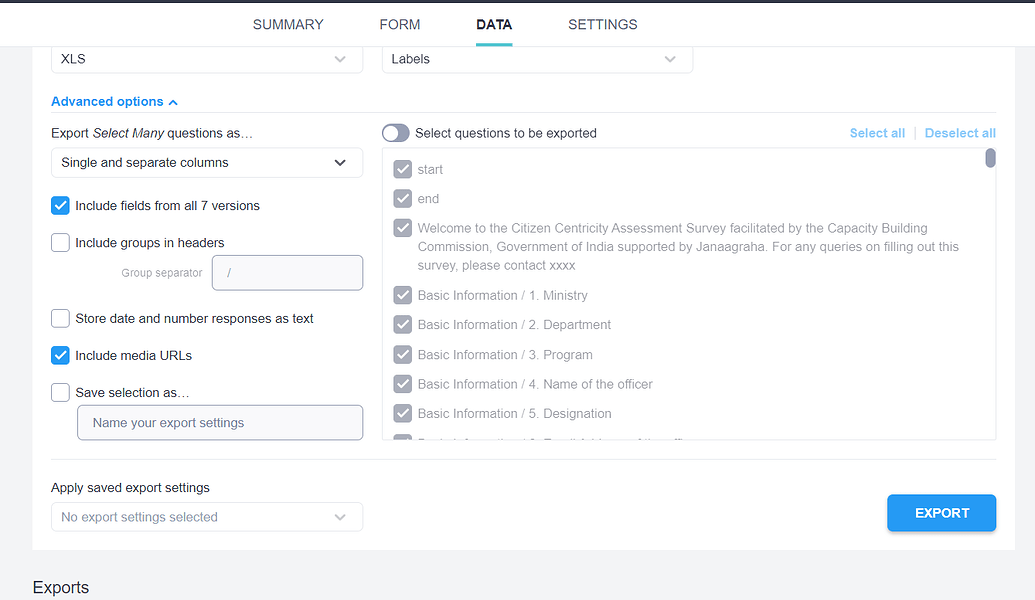Click the Deselect all link
The width and height of the screenshot is (1035, 600).
pos(959,133)
